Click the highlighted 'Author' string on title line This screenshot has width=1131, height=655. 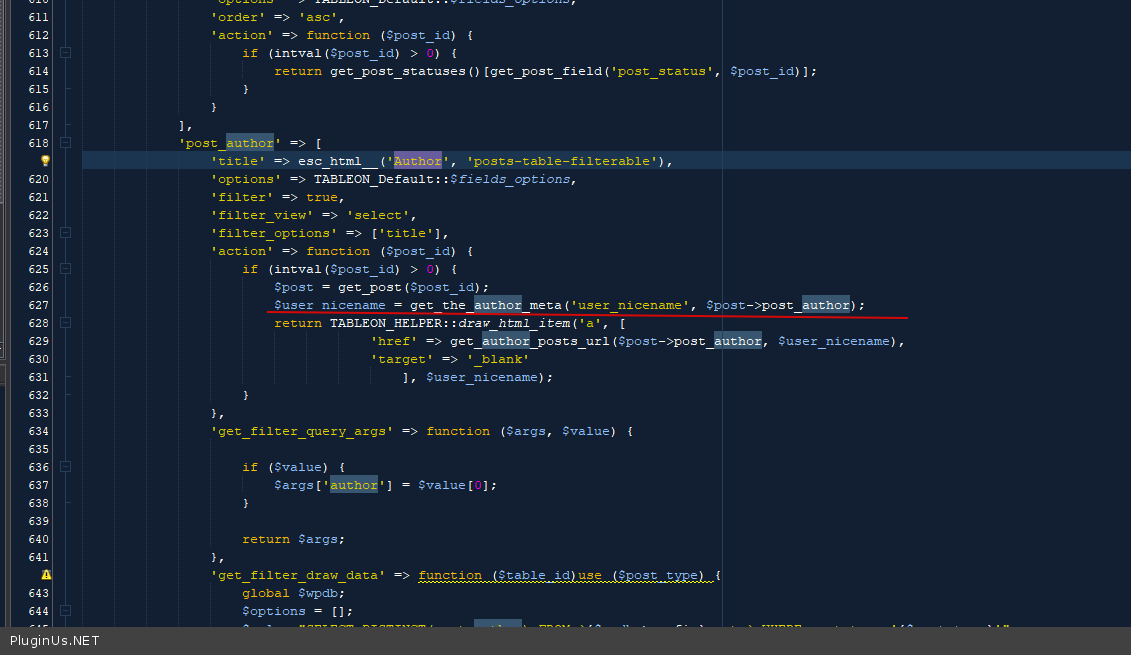pyautogui.click(x=417, y=161)
